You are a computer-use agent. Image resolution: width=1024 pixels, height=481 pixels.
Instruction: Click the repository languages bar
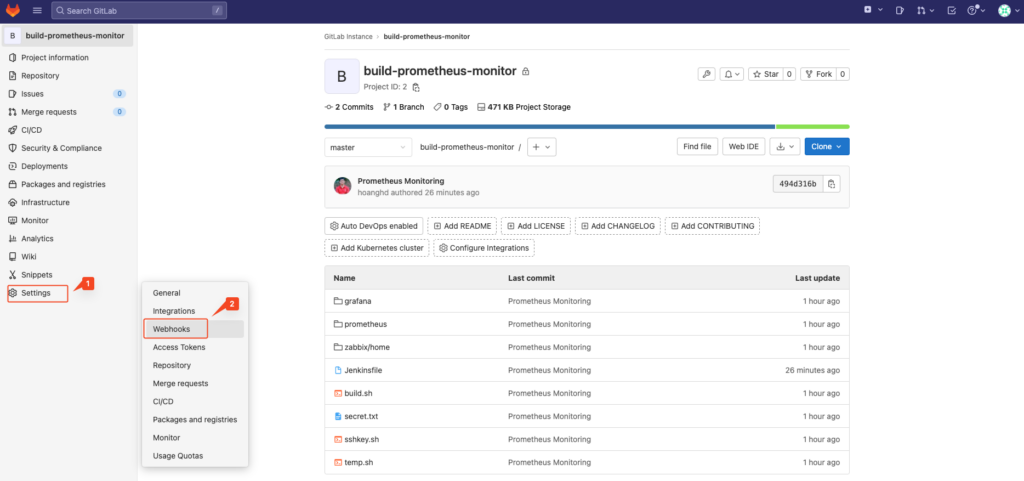point(586,126)
